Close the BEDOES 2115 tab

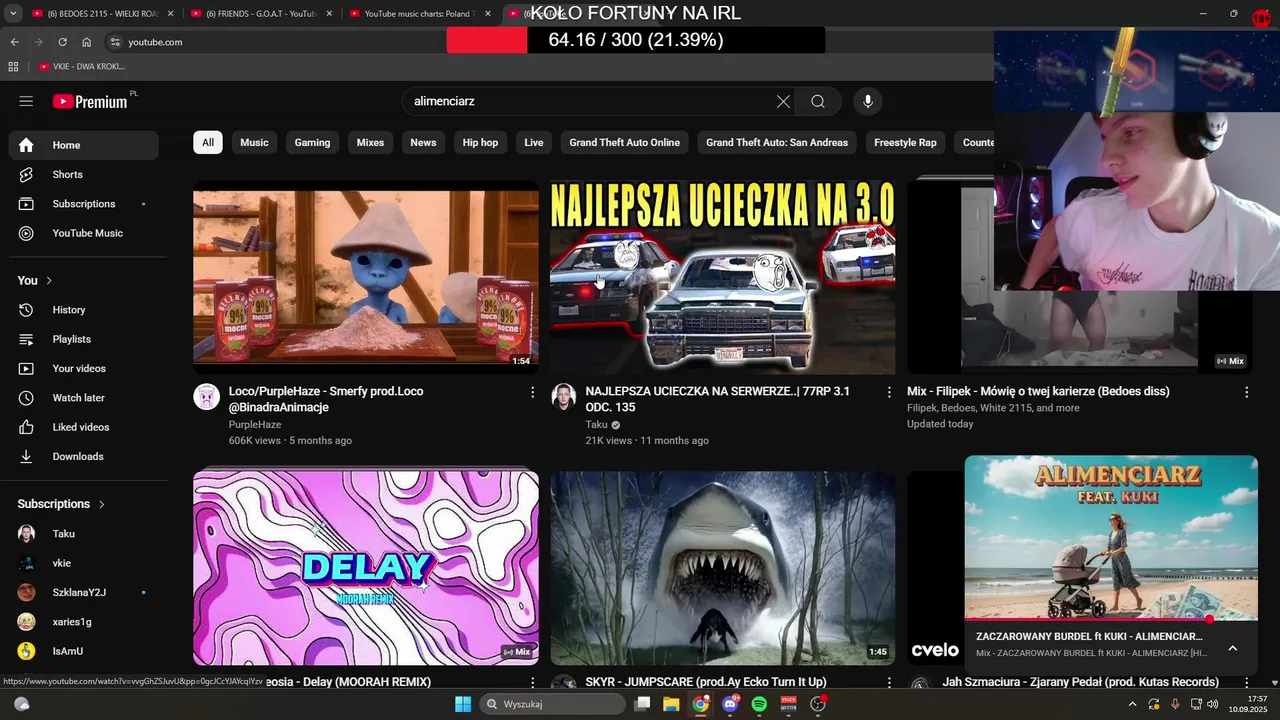pyautogui.click(x=170, y=14)
